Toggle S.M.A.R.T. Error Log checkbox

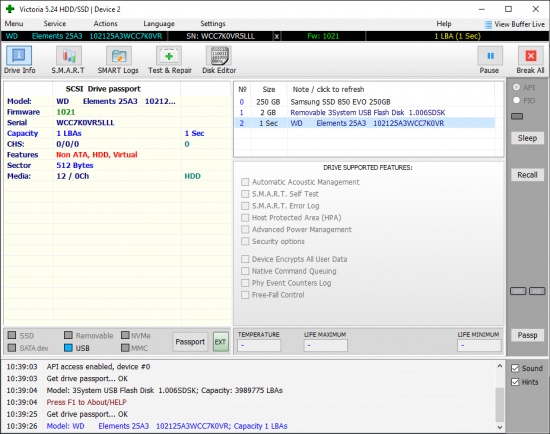(245, 206)
